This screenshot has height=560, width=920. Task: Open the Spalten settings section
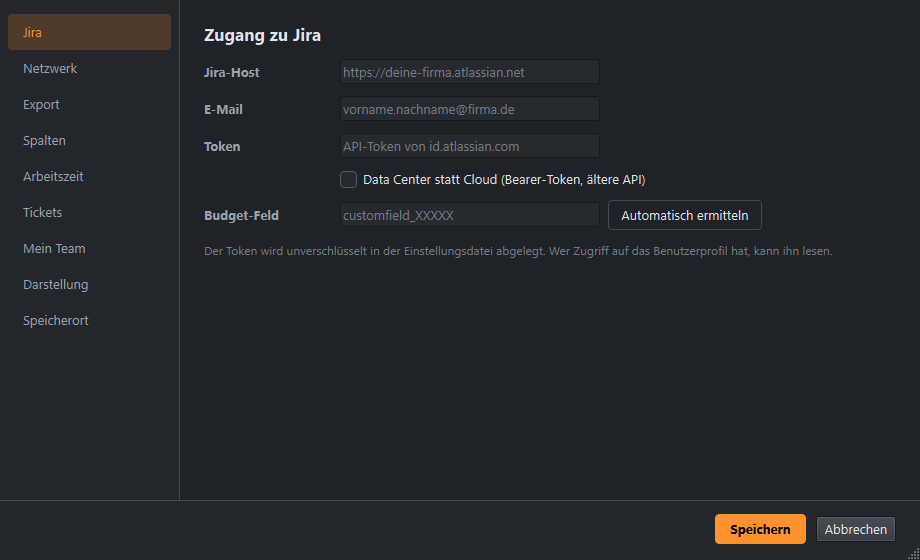click(x=89, y=140)
